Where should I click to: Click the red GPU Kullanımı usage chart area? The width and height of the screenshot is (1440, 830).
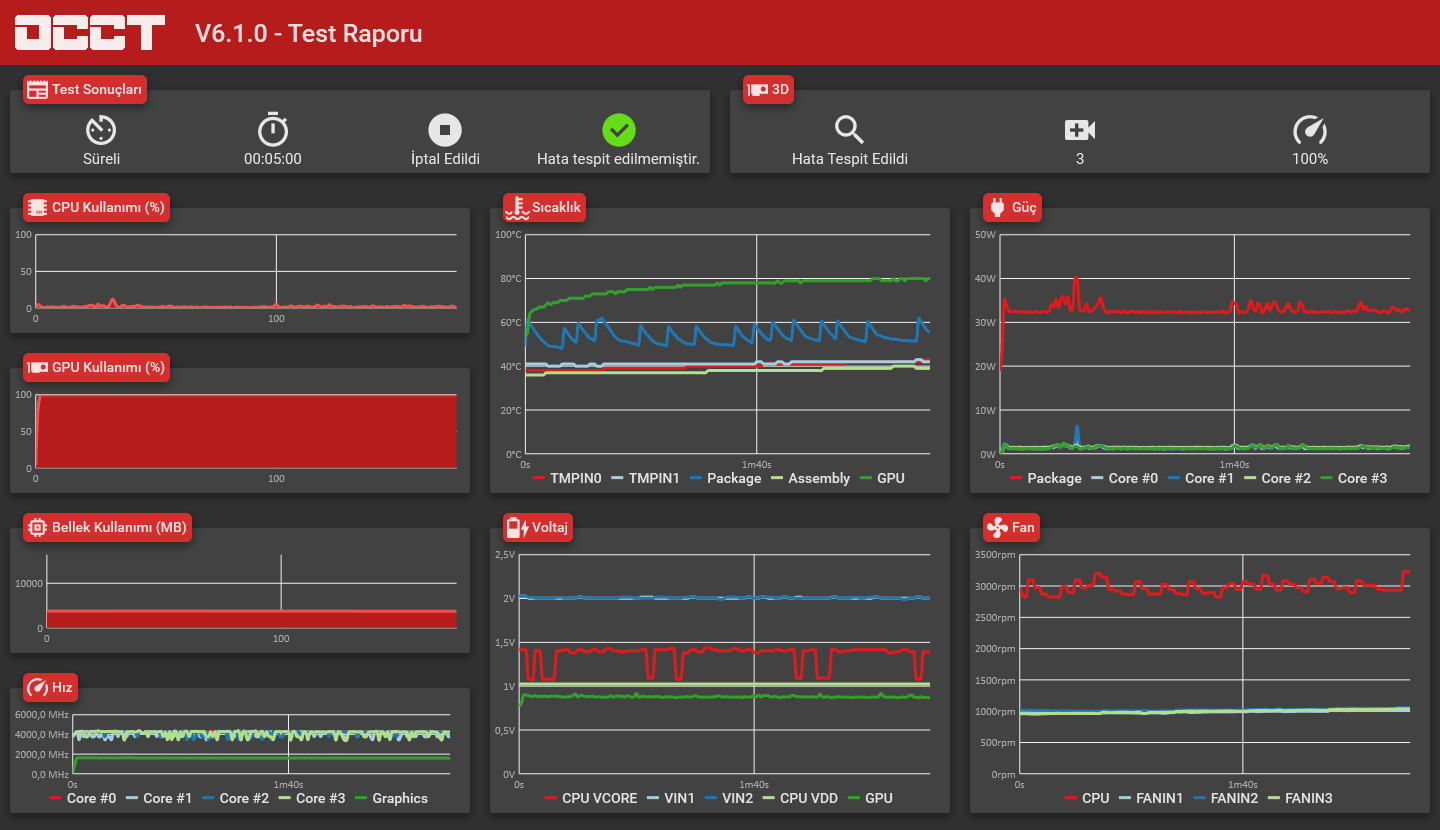(x=246, y=431)
